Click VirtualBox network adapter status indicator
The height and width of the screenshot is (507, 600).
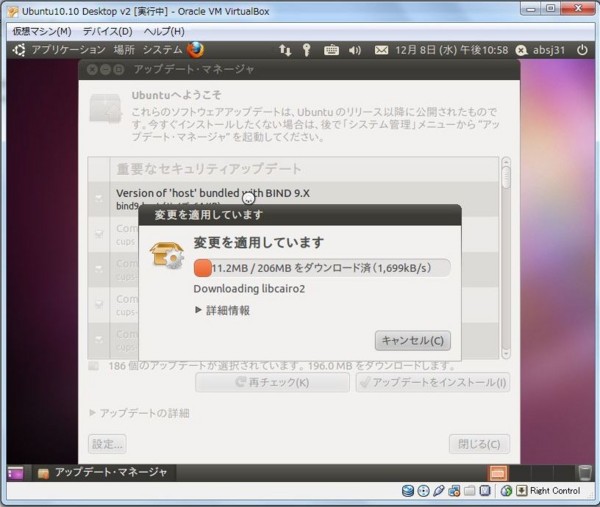[454, 491]
